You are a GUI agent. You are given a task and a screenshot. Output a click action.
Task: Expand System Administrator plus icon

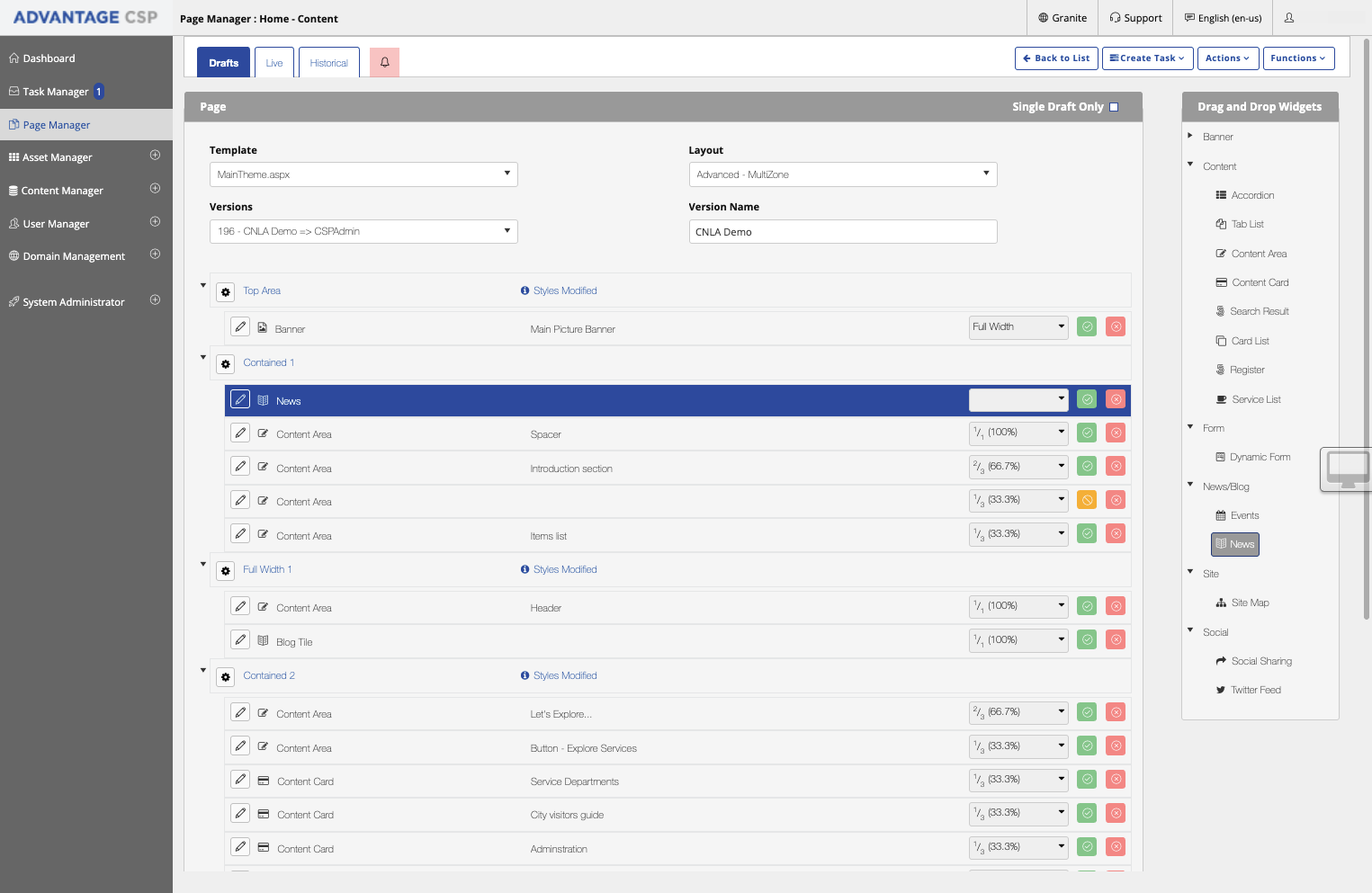pos(155,300)
